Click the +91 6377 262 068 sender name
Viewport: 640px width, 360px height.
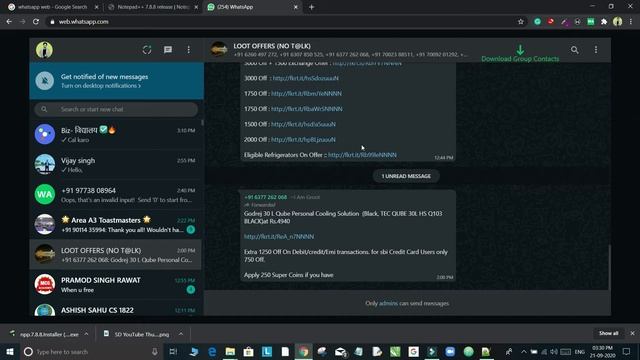click(x=265, y=197)
